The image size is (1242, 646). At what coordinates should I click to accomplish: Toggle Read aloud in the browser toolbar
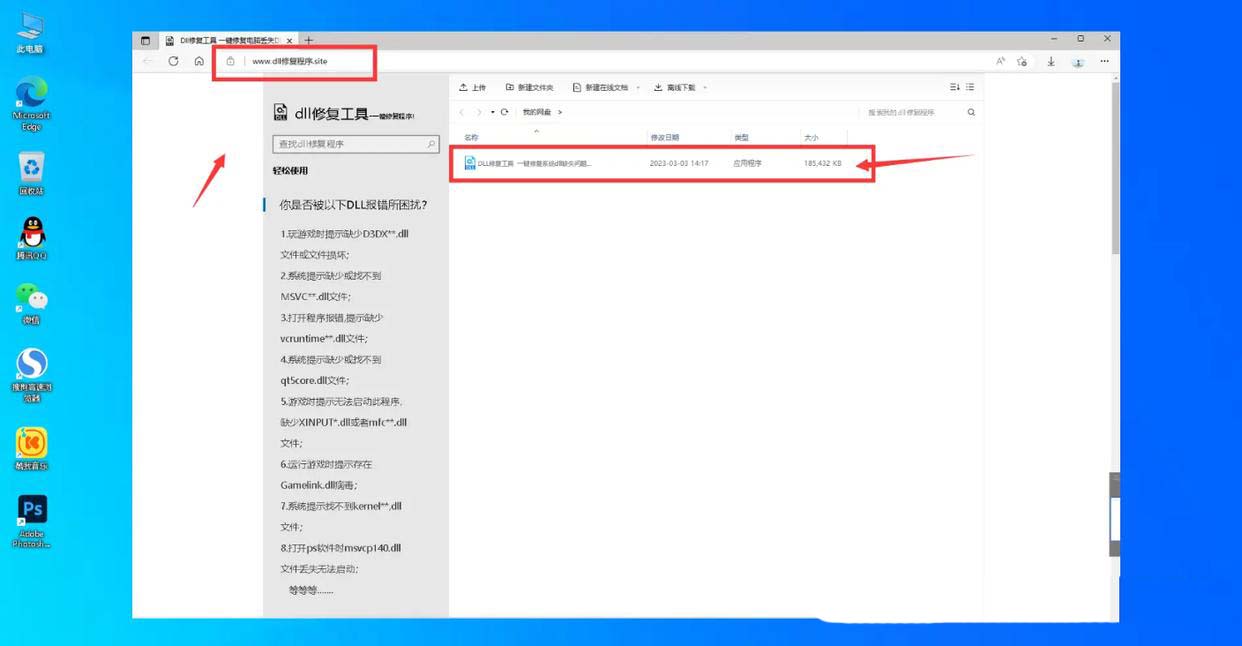1001,62
